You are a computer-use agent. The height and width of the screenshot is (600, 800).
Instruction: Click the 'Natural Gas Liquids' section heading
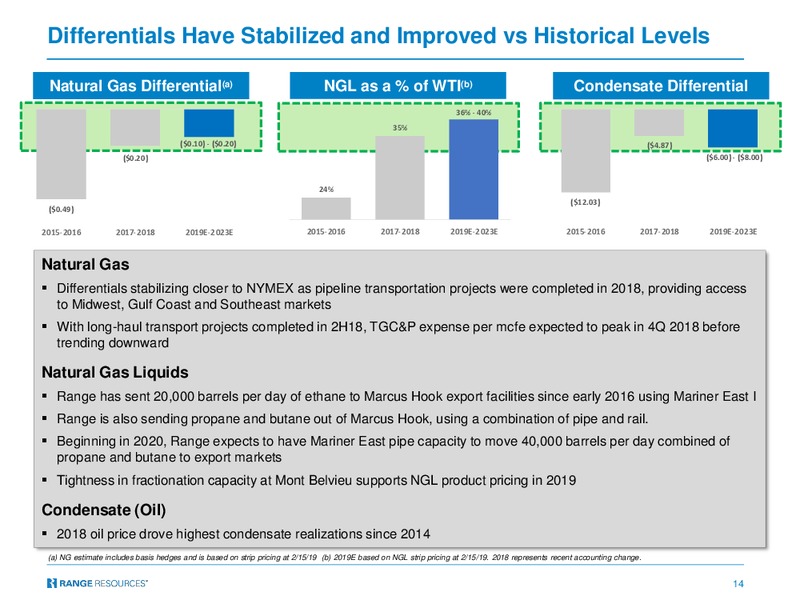tap(115, 372)
